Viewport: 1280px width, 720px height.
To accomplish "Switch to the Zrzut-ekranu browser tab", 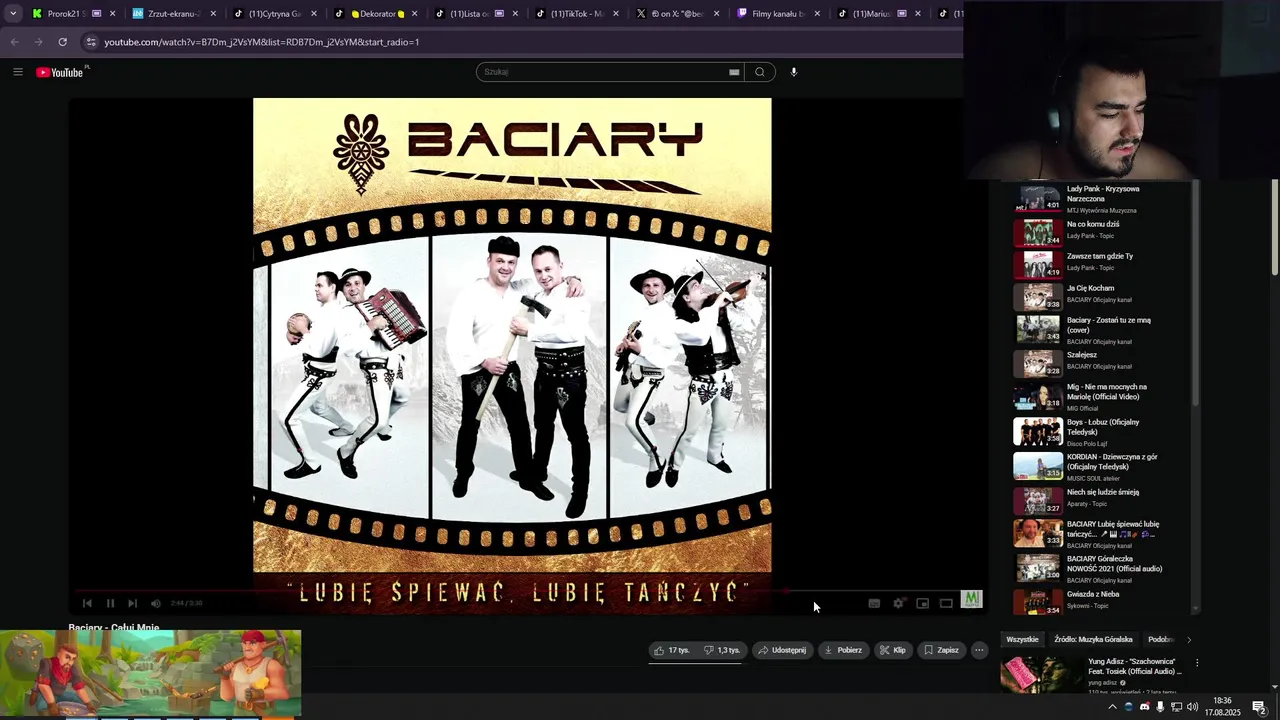I will click(x=173, y=14).
